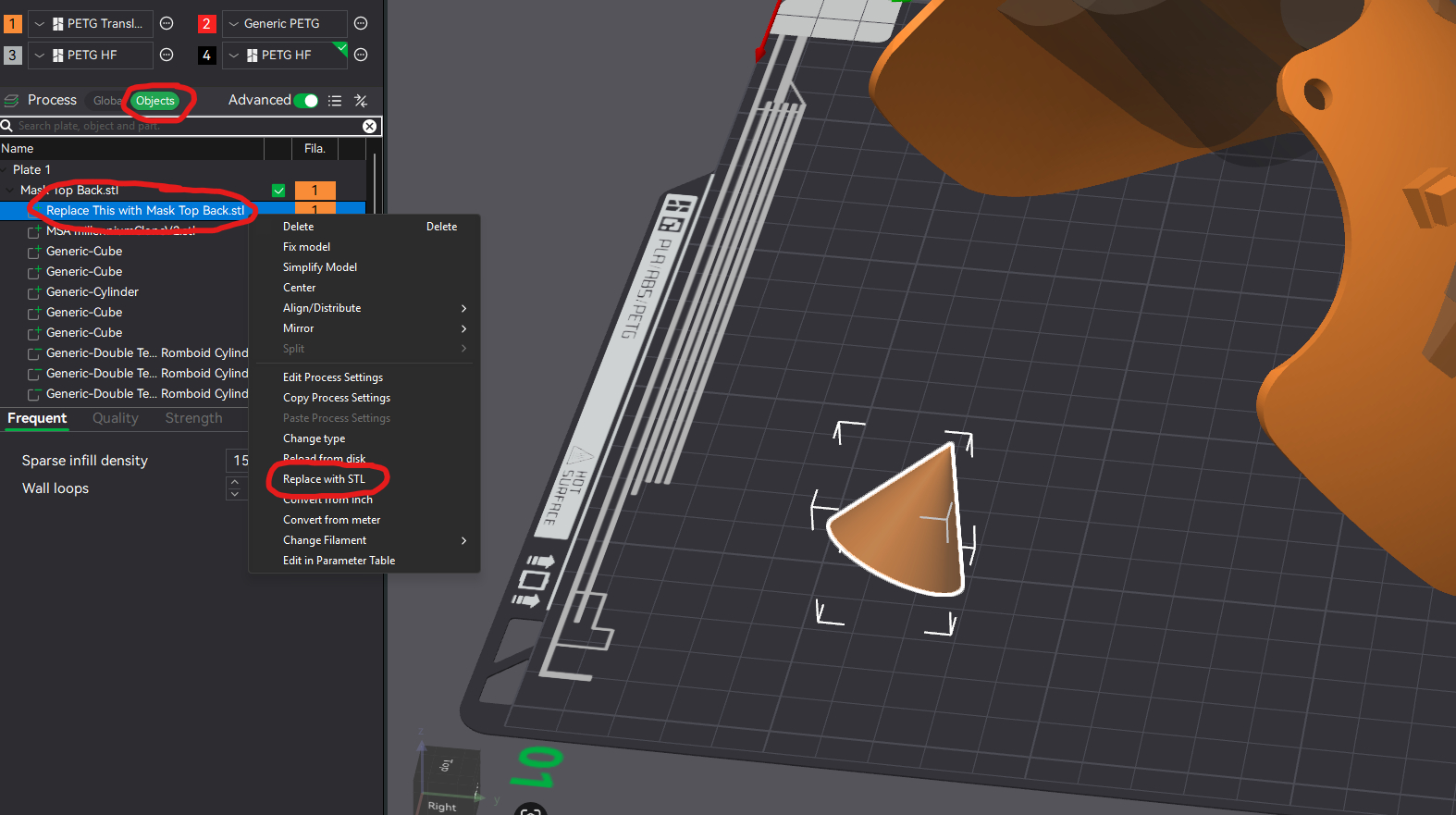This screenshot has width=1456, height=815.
Task: Select Fix model in the context menu
Action: 306,247
